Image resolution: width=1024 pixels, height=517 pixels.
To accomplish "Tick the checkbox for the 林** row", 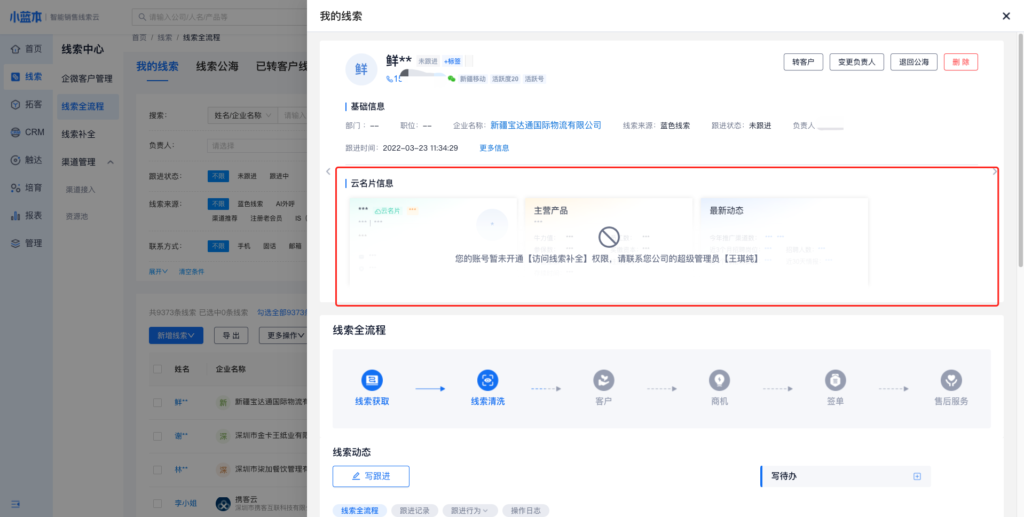I will (x=157, y=469).
